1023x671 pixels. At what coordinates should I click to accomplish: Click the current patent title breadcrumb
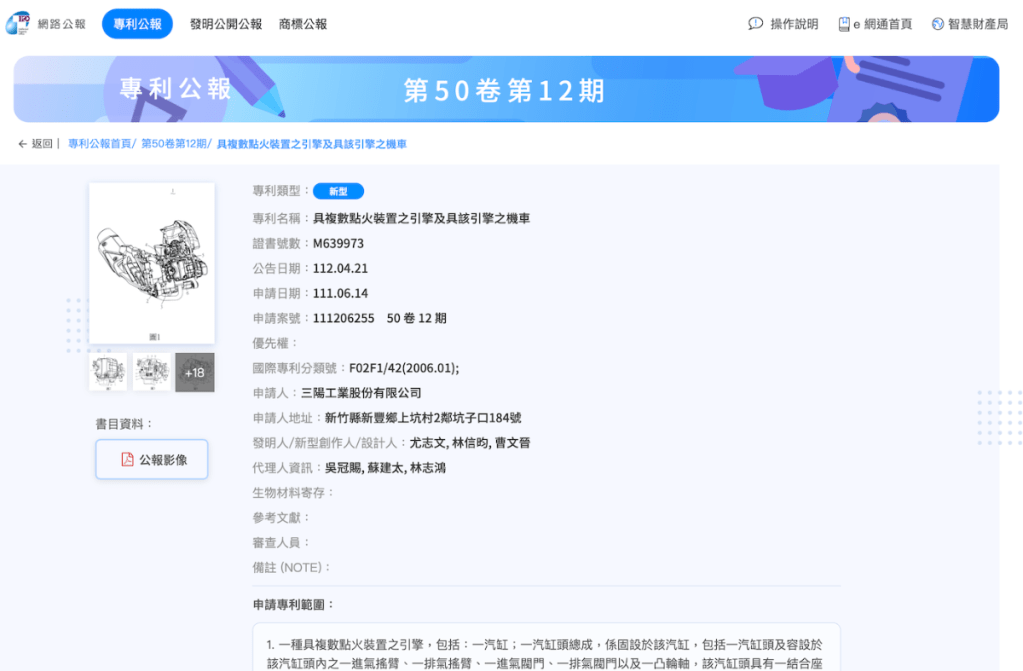click(x=311, y=144)
